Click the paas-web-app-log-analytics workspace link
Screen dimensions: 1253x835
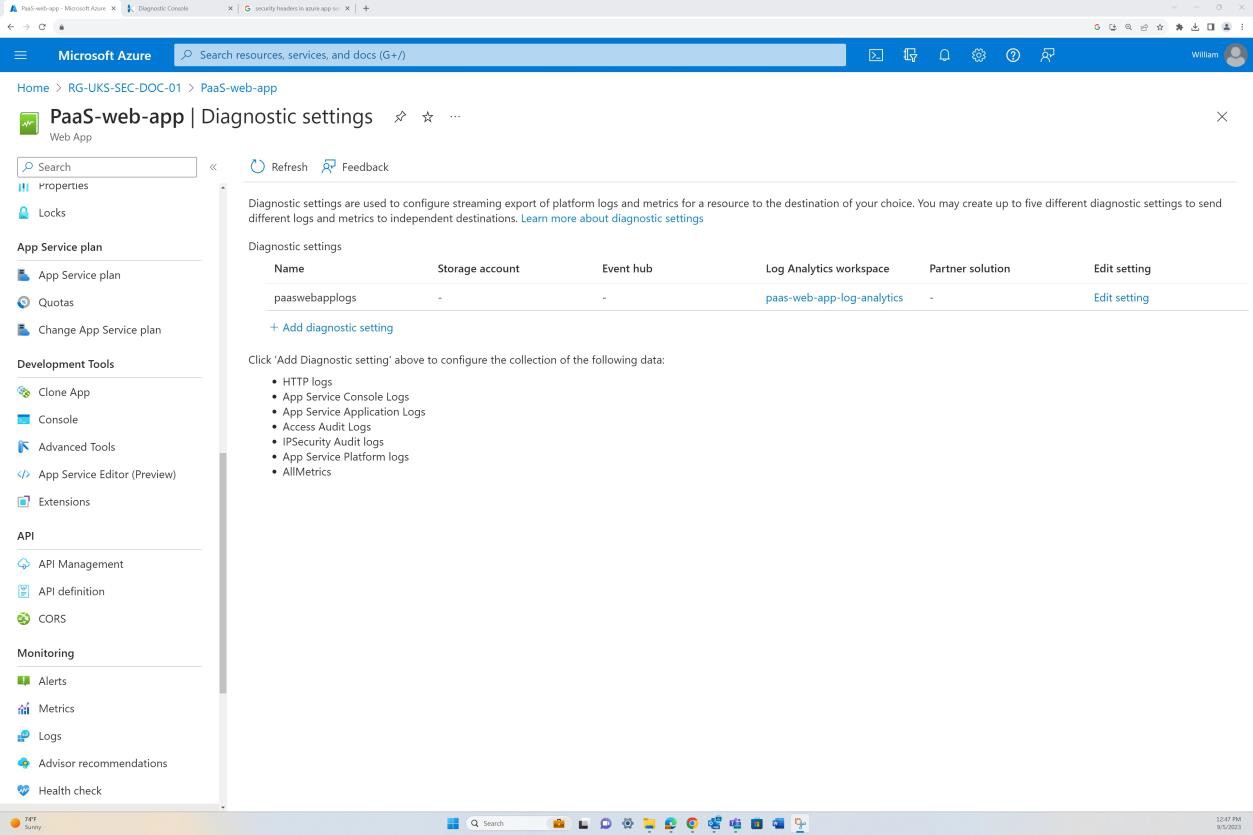(x=834, y=297)
